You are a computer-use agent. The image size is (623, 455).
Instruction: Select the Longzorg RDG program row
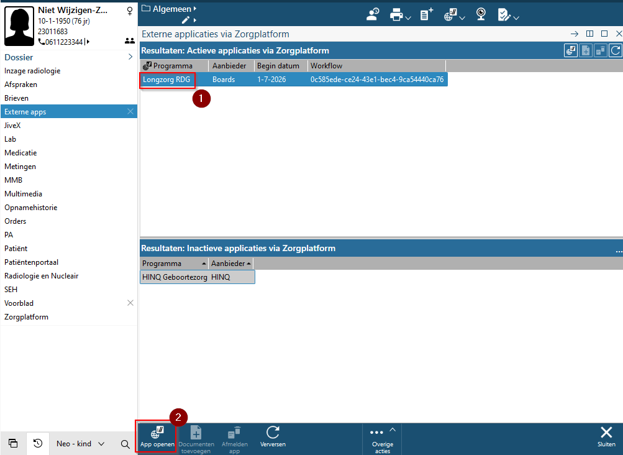pos(294,79)
